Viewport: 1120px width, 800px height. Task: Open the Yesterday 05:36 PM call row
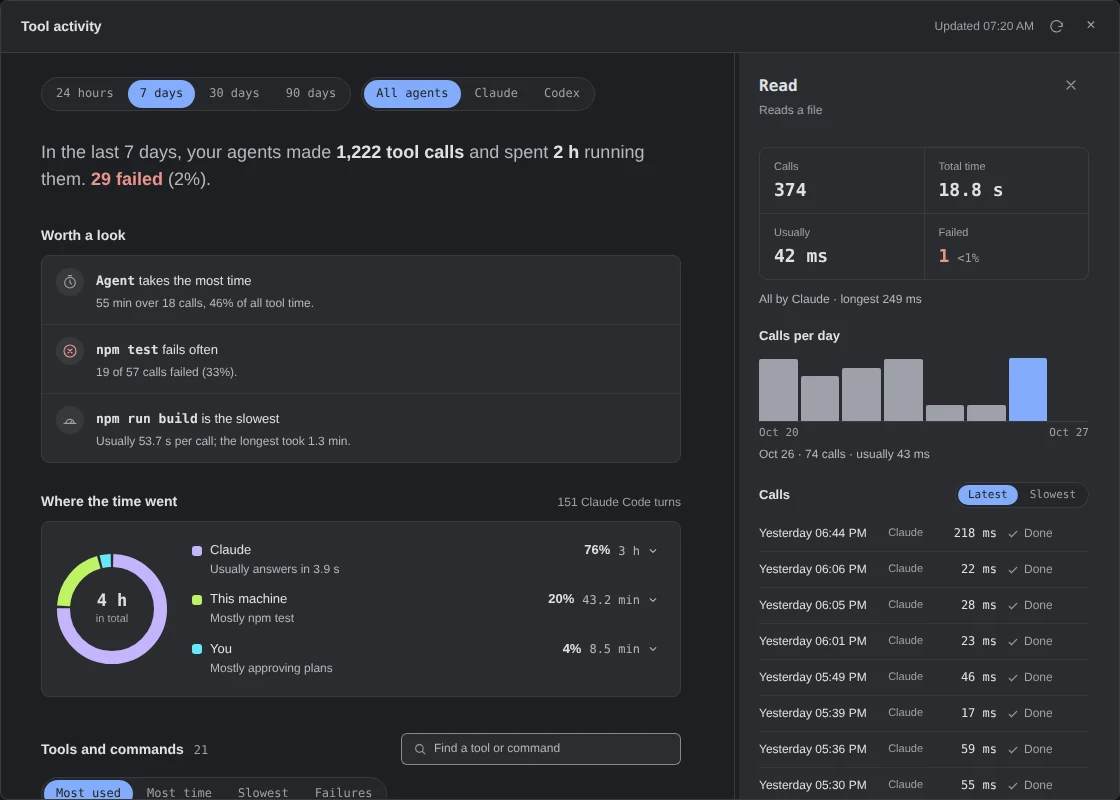(924, 749)
